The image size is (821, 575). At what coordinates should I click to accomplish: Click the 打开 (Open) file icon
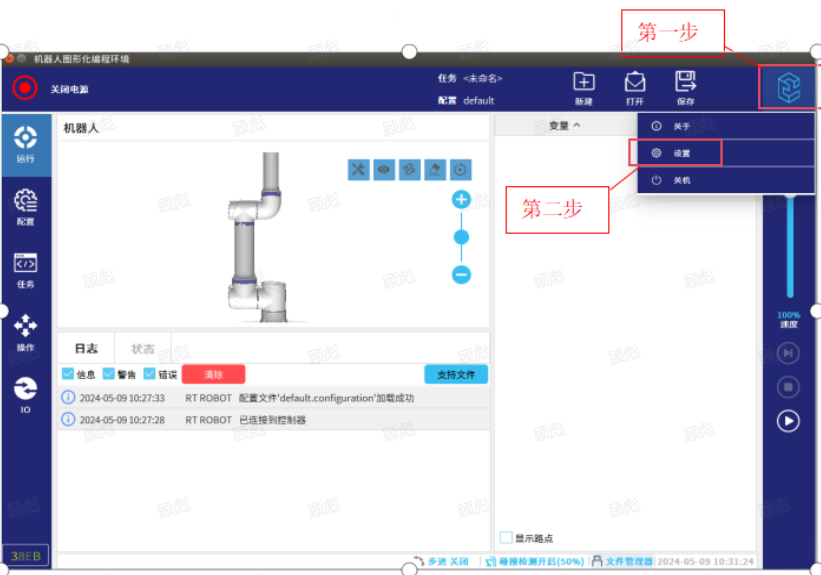[x=635, y=87]
